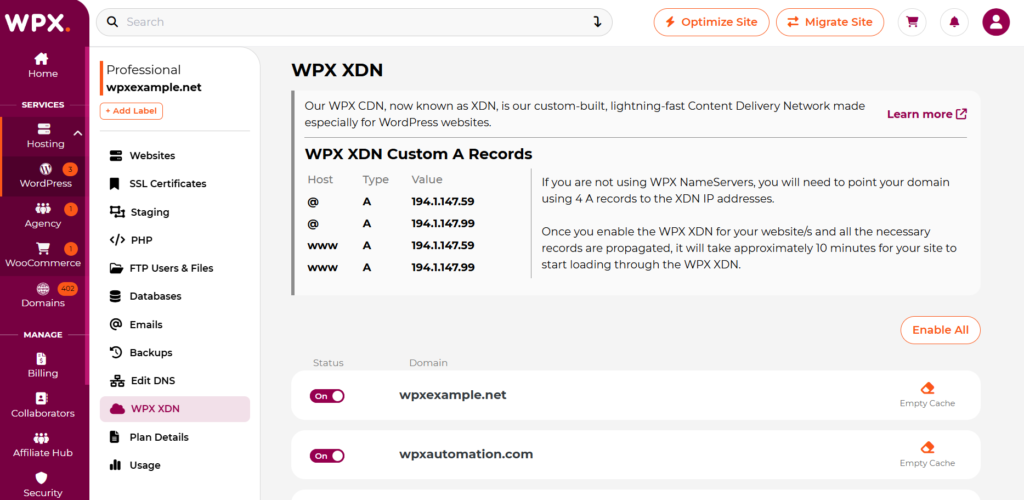Open SSL Certificates label in menu
1024x500 pixels.
coord(168,184)
